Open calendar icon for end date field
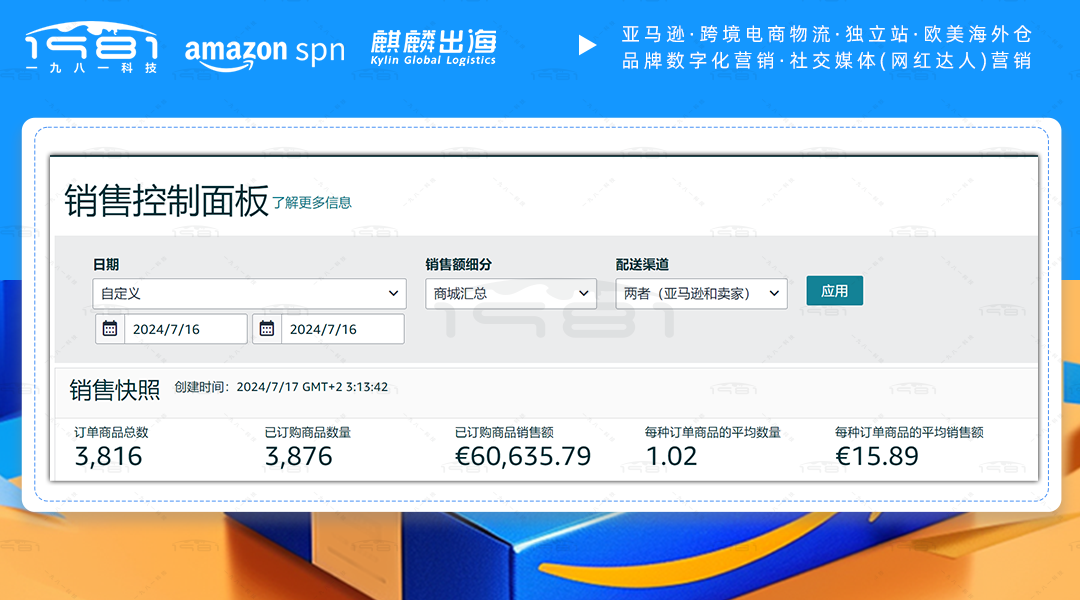 click(x=267, y=329)
